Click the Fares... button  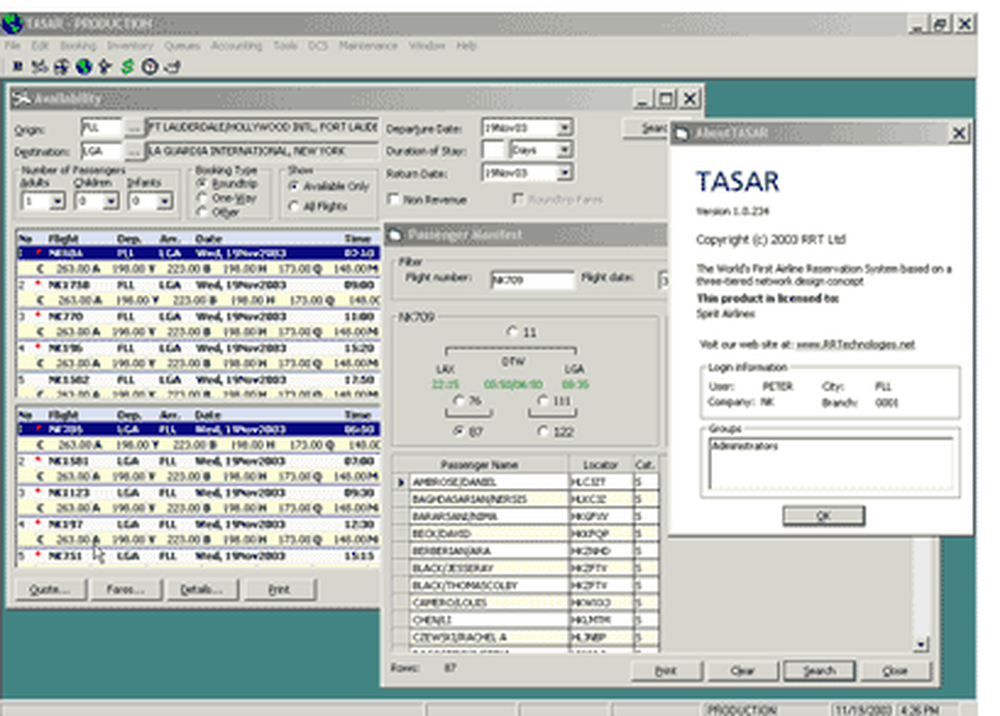point(125,589)
